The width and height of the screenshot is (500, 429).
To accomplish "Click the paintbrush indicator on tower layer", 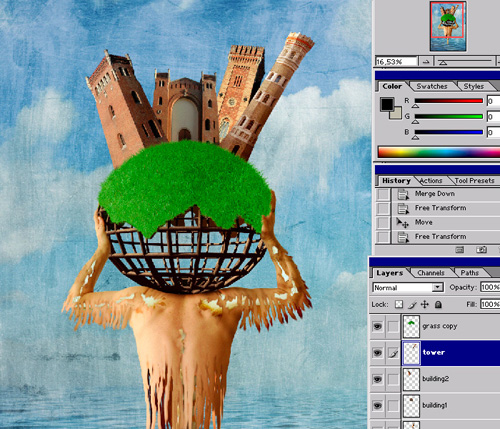I will [x=393, y=353].
